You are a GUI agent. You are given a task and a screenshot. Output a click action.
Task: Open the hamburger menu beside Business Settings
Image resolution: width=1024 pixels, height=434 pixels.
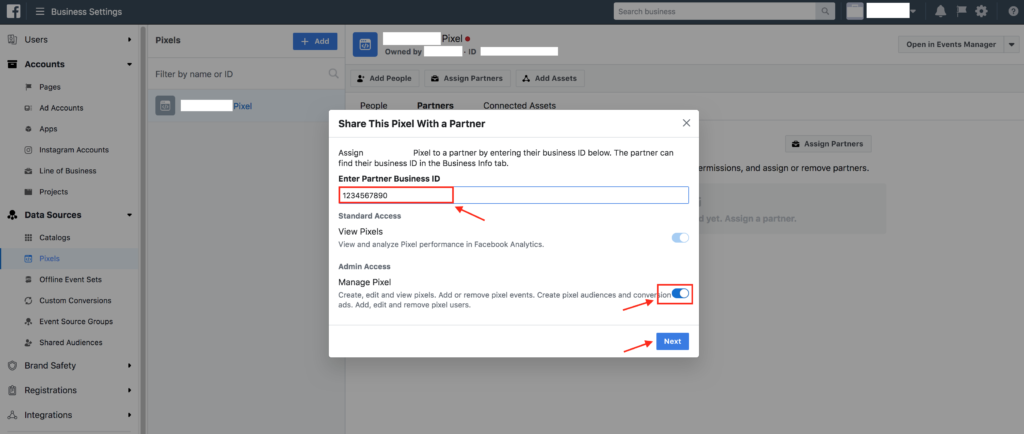(40, 11)
